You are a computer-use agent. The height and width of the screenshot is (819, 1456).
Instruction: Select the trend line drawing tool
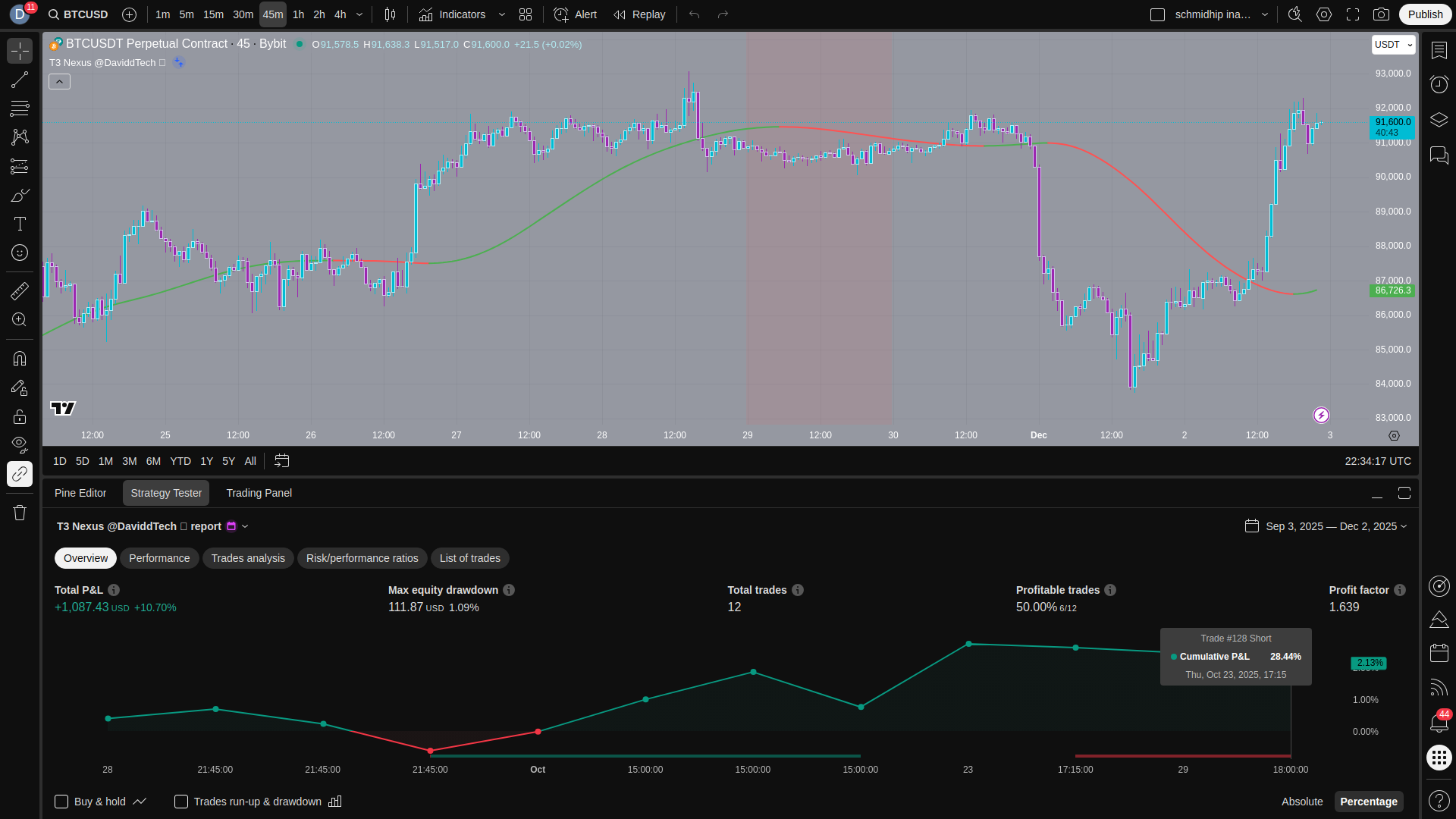pos(20,80)
